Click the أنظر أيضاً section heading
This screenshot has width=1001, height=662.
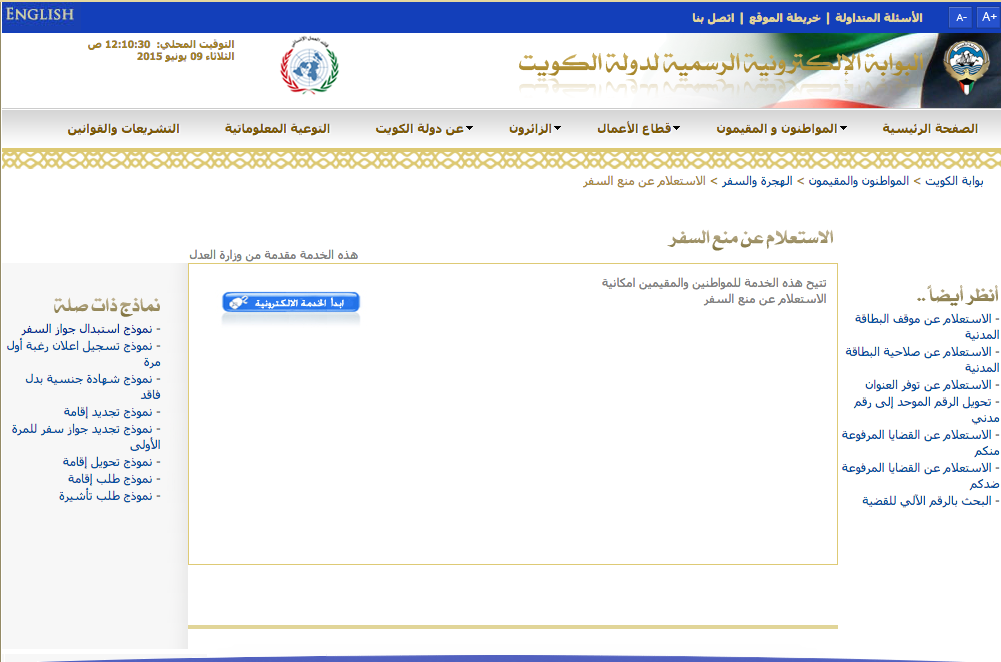coord(957,295)
